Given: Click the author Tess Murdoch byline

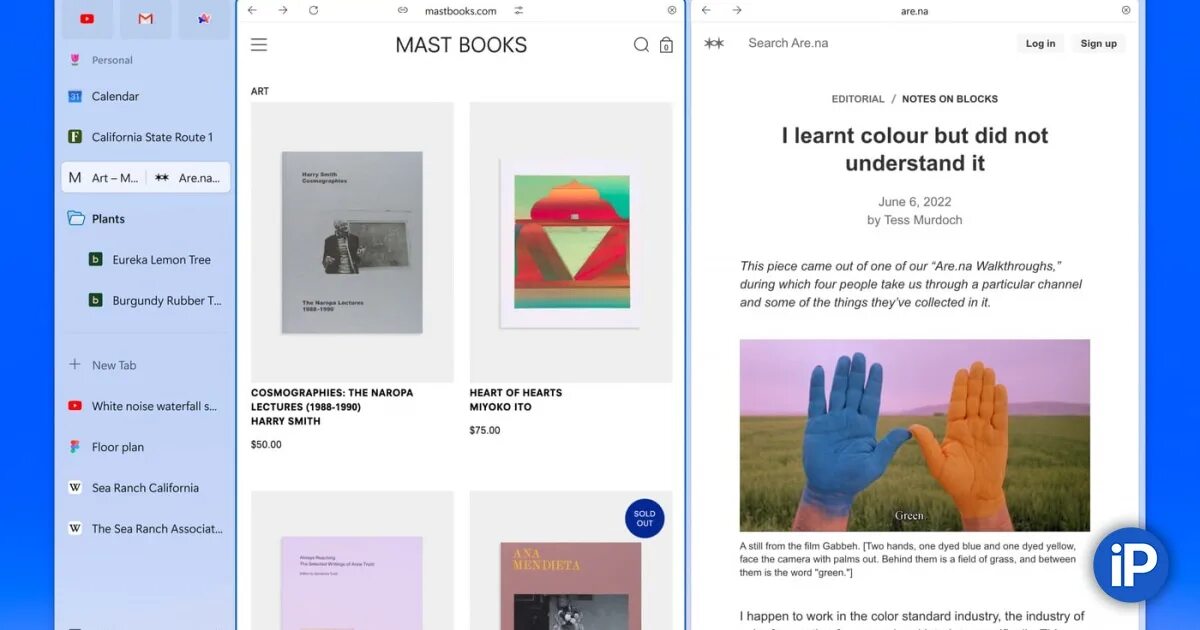Looking at the screenshot, I should tap(915, 220).
